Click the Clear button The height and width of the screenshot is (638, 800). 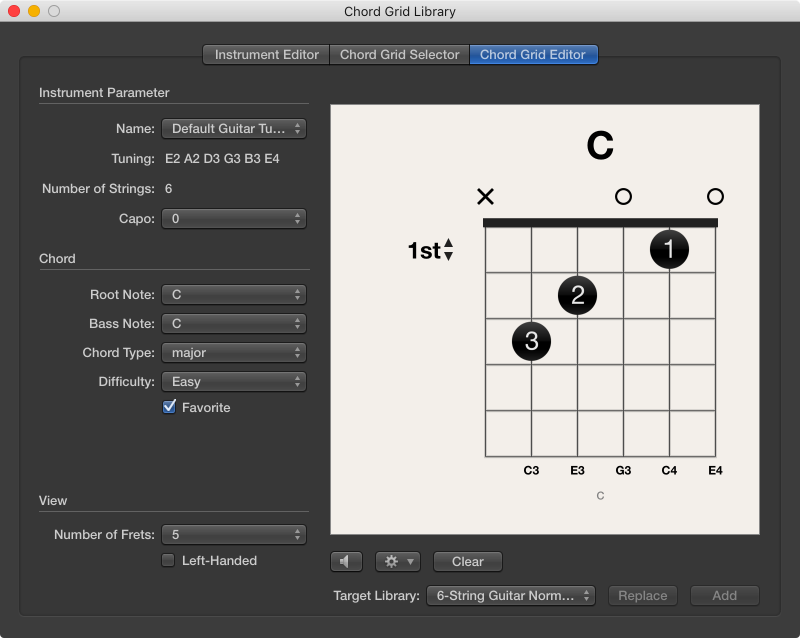(467, 561)
